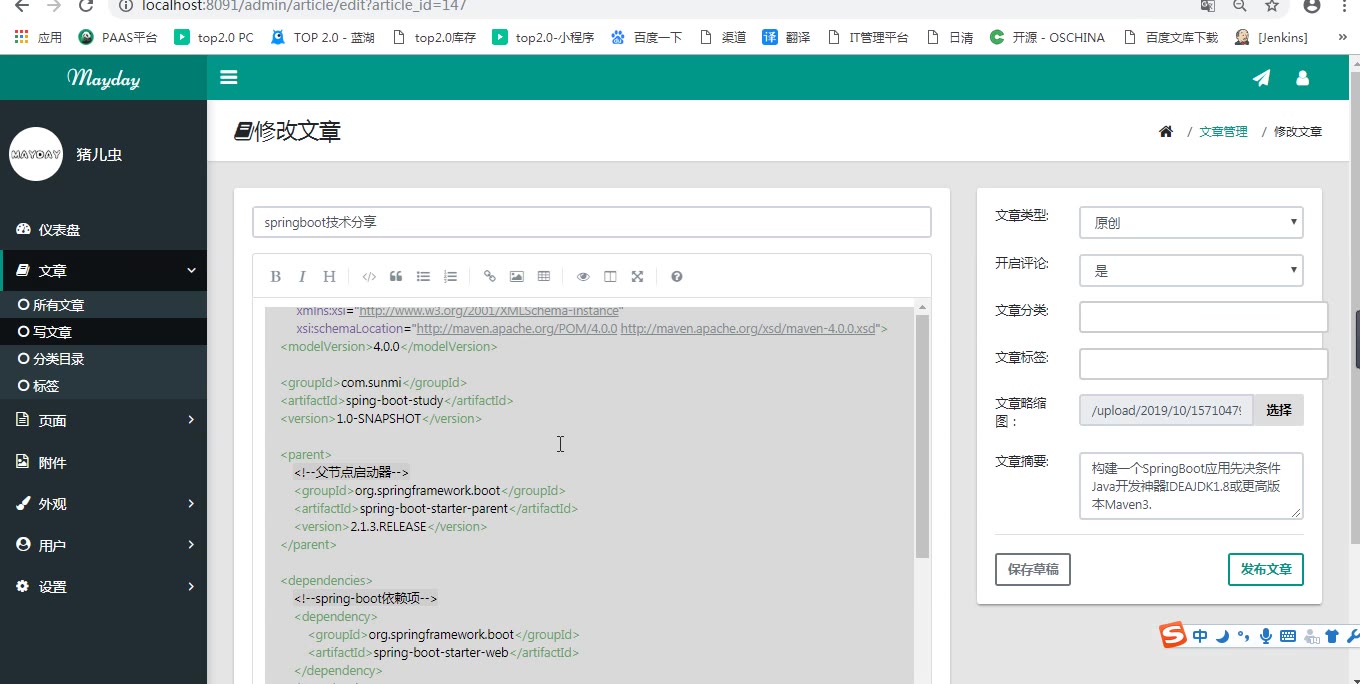The image size is (1360, 684).
Task: Insert code block with code icon
Action: 369,277
